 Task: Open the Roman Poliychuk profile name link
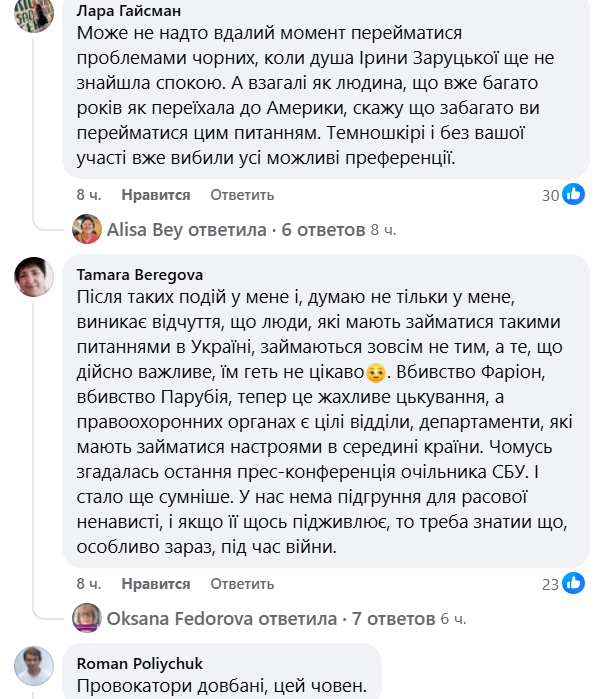[142, 661]
